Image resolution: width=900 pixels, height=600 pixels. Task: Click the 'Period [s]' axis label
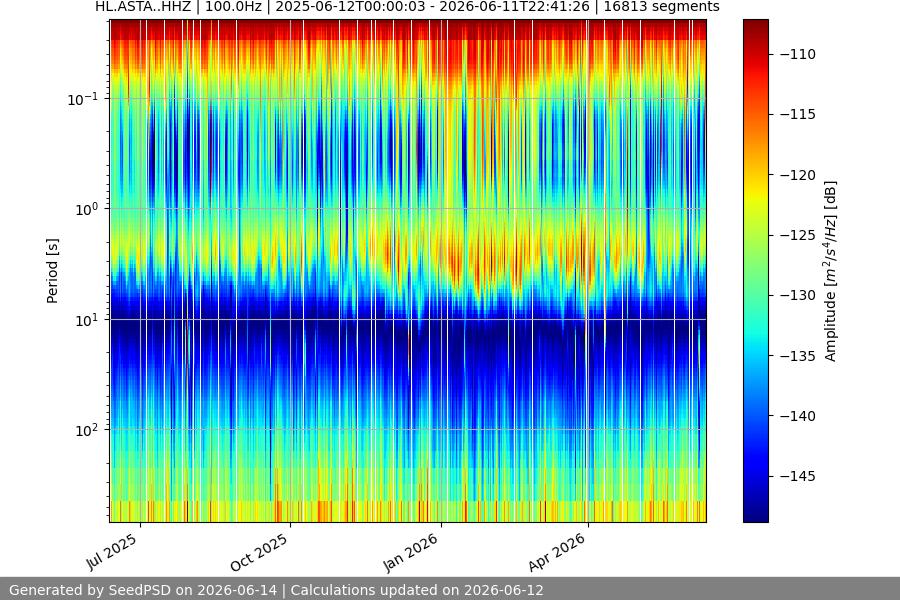click(52, 271)
